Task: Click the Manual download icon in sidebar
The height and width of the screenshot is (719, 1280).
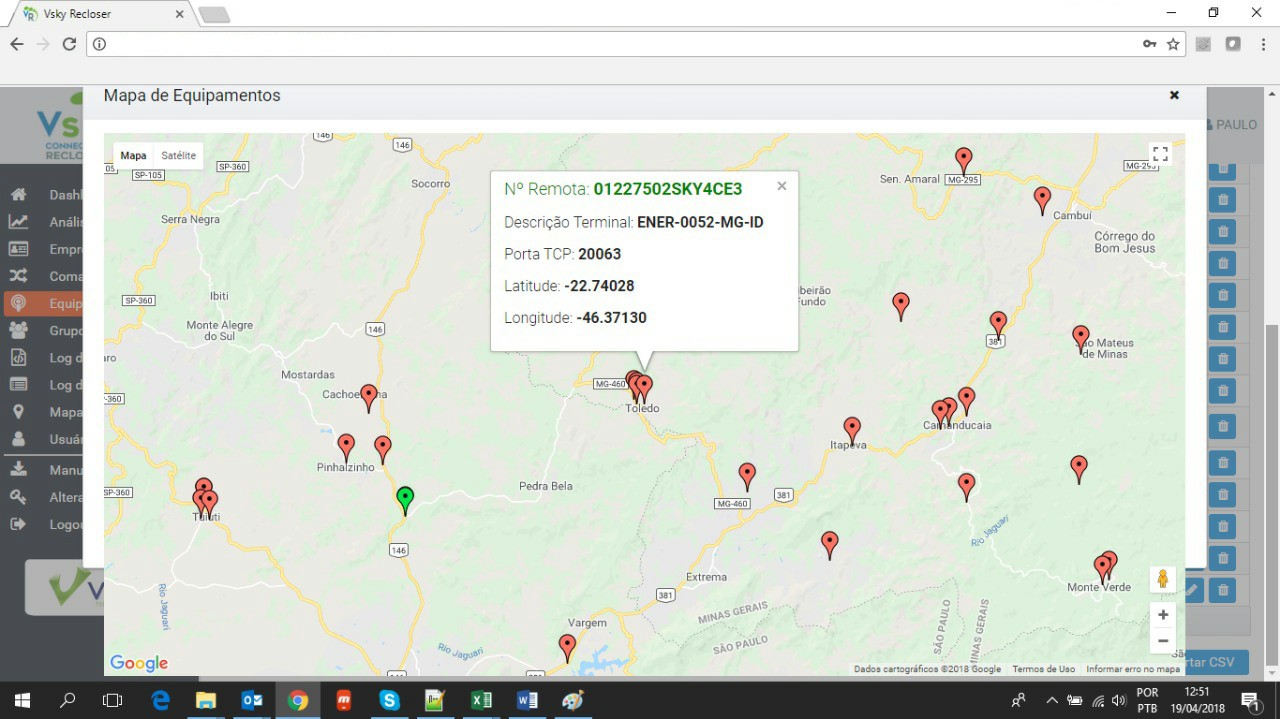Action: [x=18, y=469]
